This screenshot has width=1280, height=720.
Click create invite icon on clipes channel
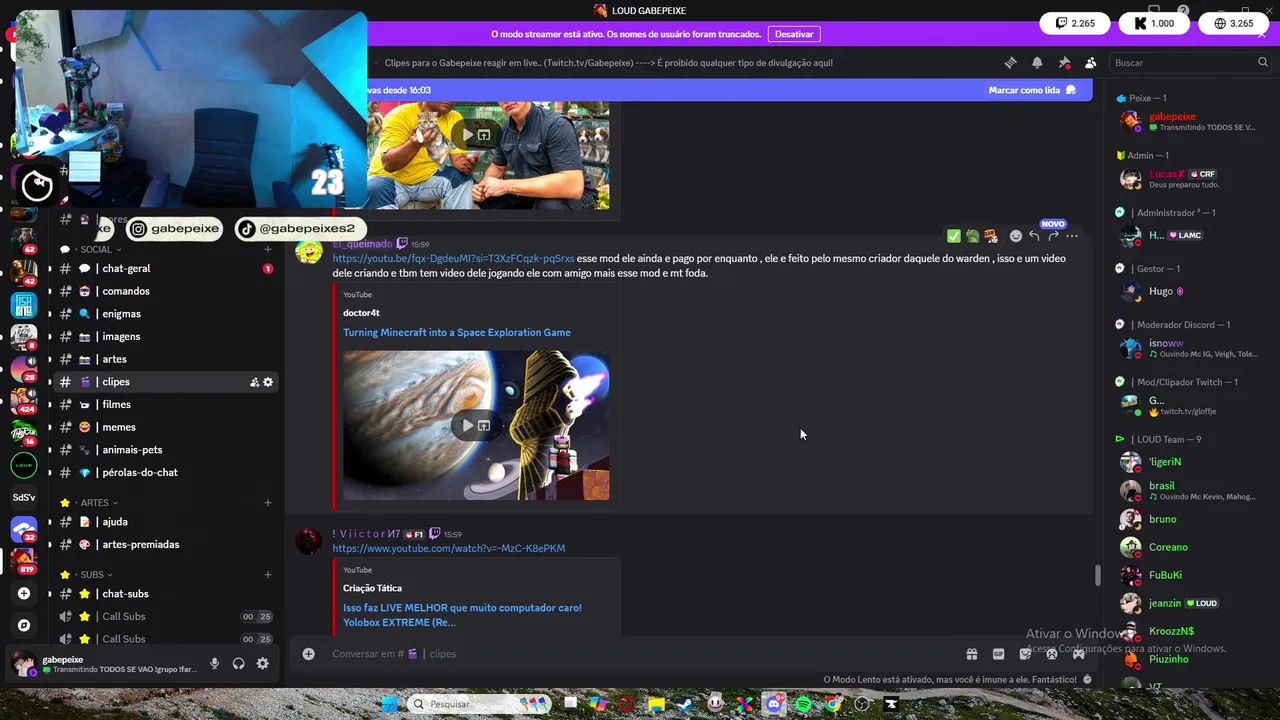(x=254, y=382)
